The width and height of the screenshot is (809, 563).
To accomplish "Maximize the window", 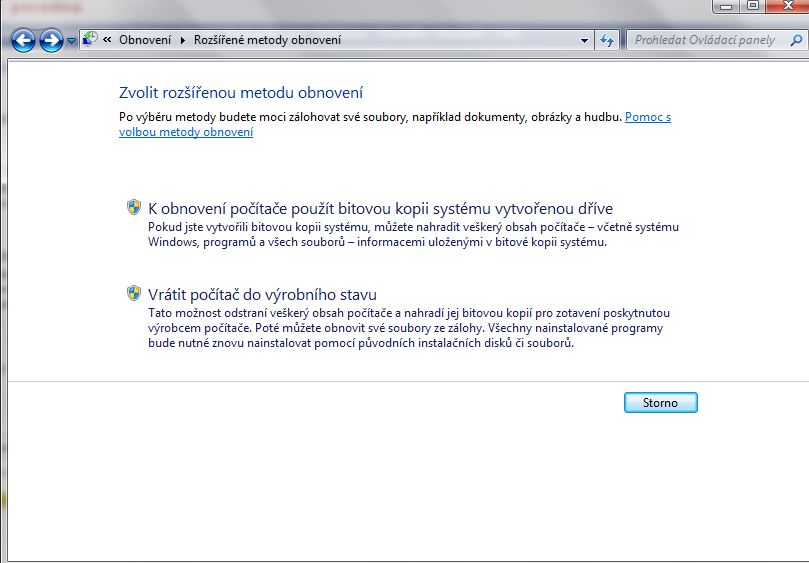I will point(753,6).
